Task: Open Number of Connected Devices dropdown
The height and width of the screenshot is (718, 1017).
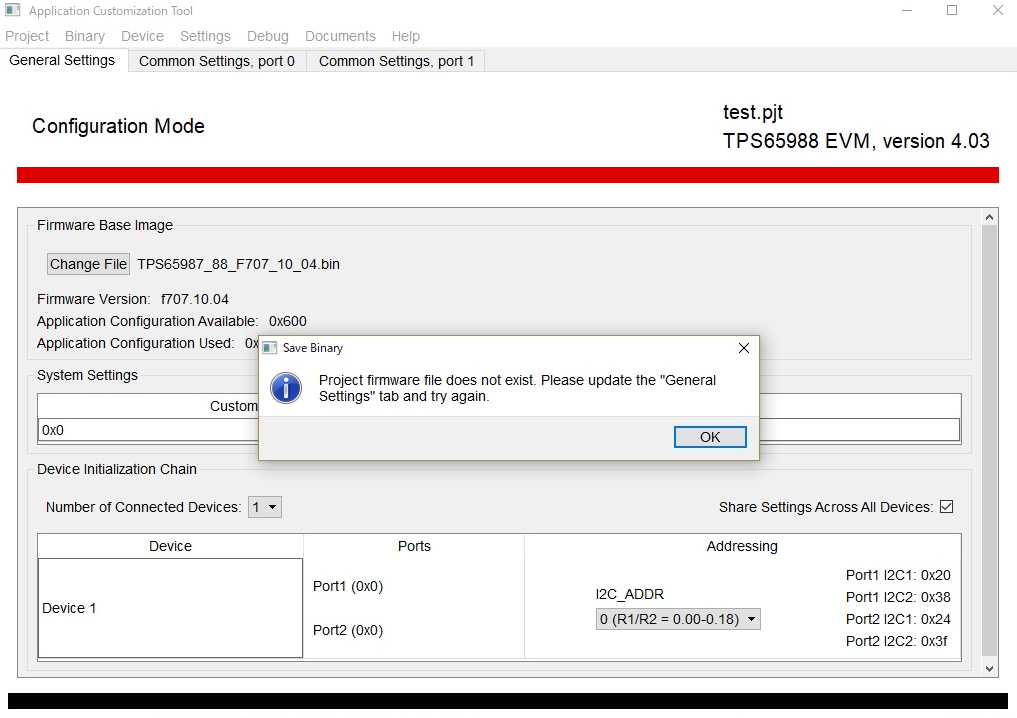Action: click(265, 507)
